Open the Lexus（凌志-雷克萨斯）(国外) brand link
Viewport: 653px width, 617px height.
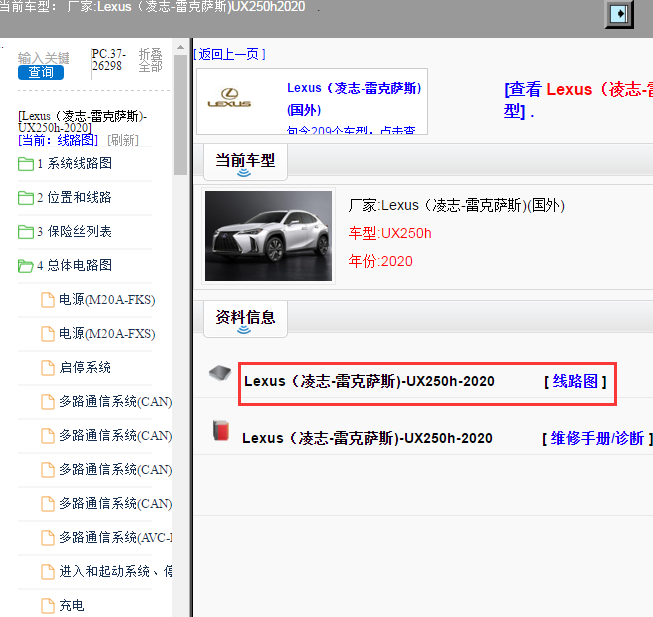pos(354,99)
